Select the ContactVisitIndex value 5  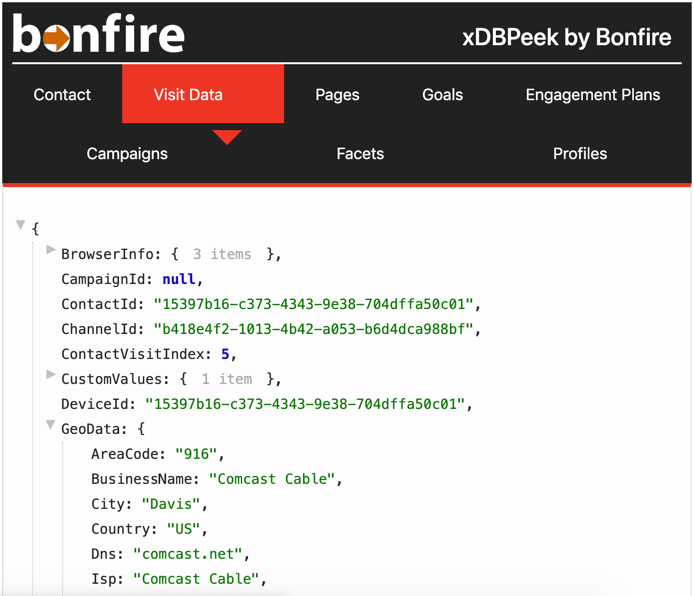(x=225, y=354)
